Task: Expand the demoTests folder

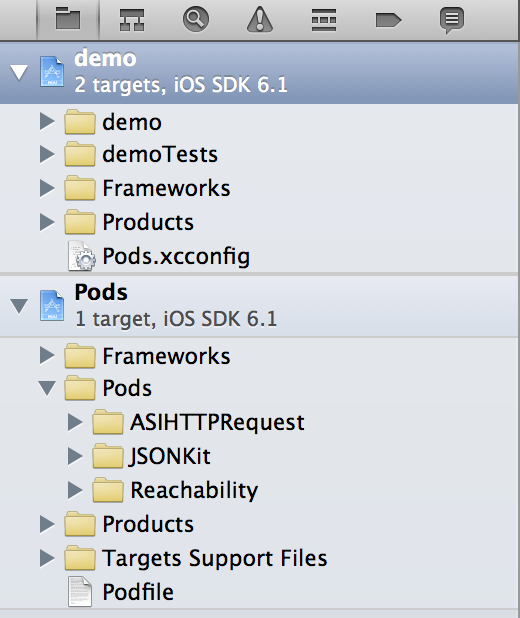Action: pyautogui.click(x=47, y=154)
